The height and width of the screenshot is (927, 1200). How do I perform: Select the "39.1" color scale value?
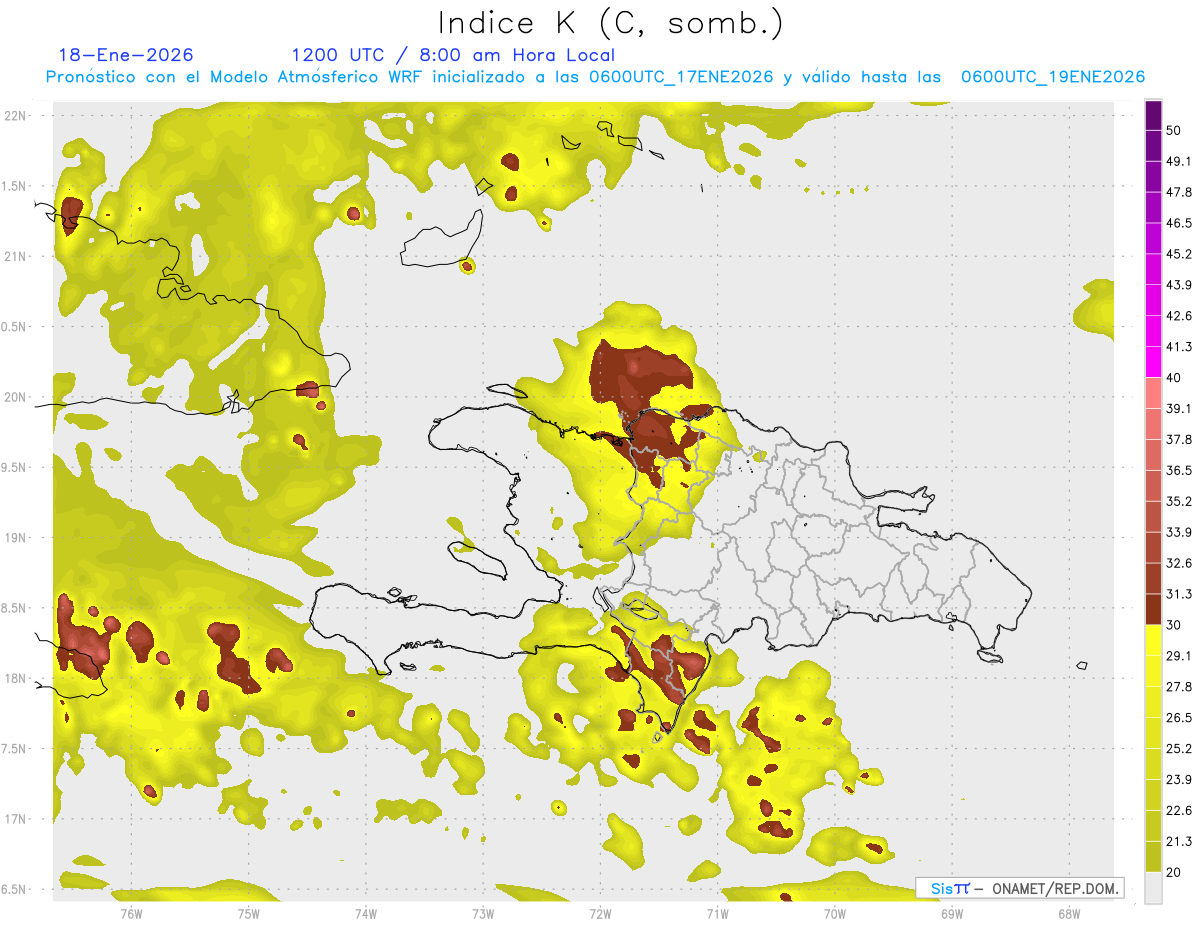pyautogui.click(x=1179, y=409)
